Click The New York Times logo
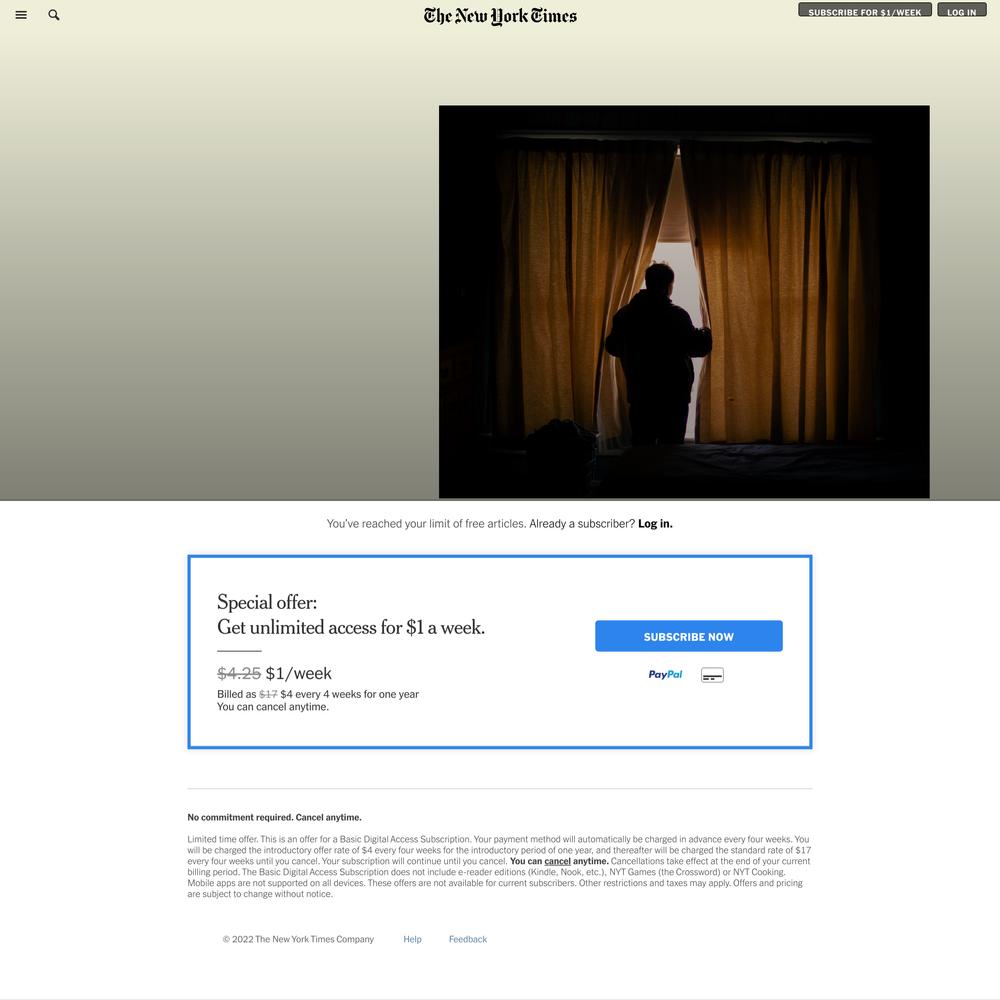 [500, 16]
